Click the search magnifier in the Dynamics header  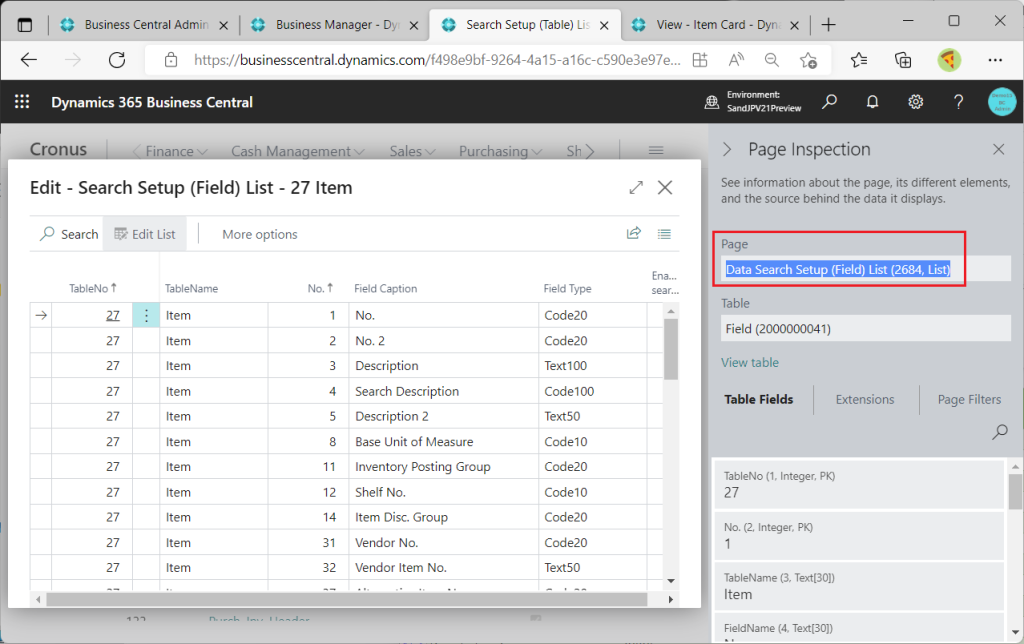(829, 102)
